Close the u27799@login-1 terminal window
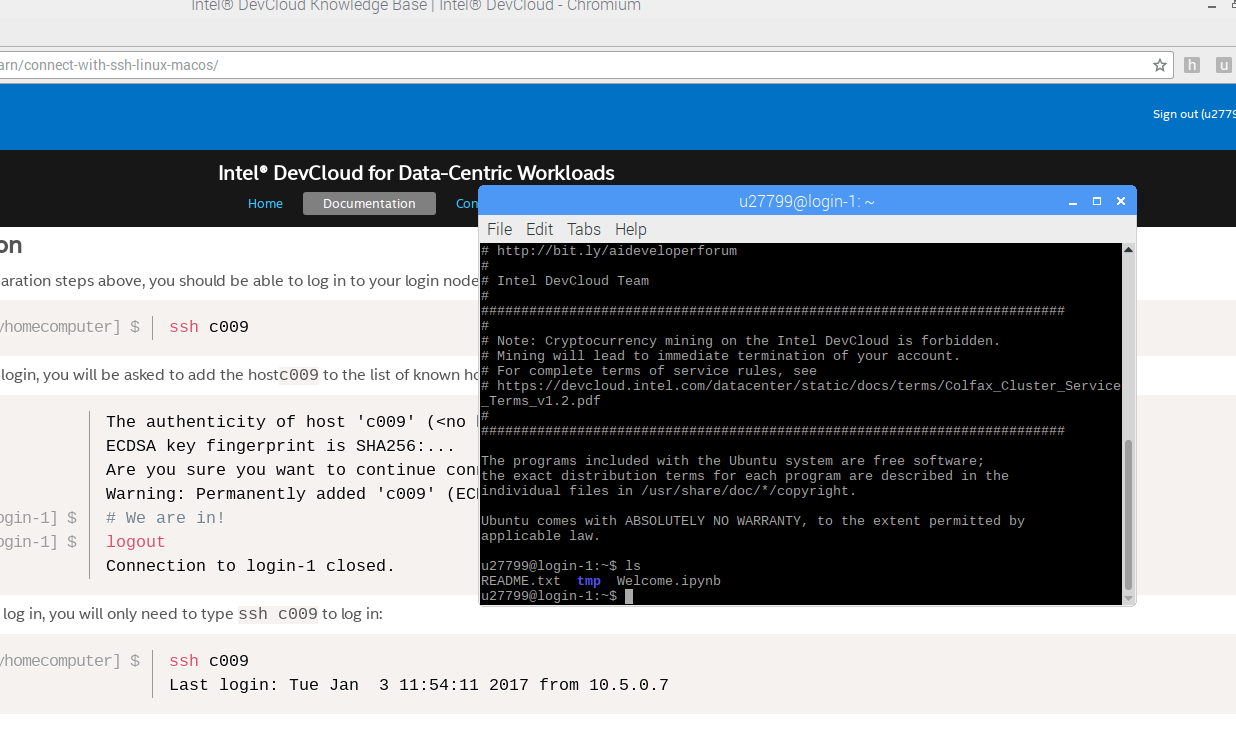This screenshot has height=749, width=1236. coord(1121,201)
